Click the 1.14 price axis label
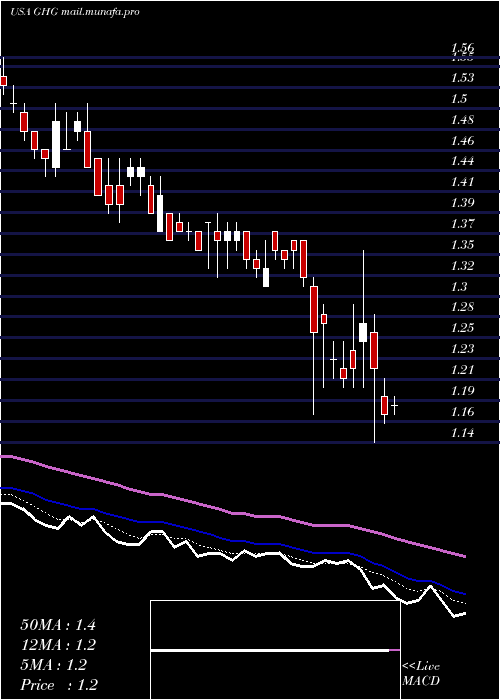This screenshot has width=500, height=700. (462, 433)
